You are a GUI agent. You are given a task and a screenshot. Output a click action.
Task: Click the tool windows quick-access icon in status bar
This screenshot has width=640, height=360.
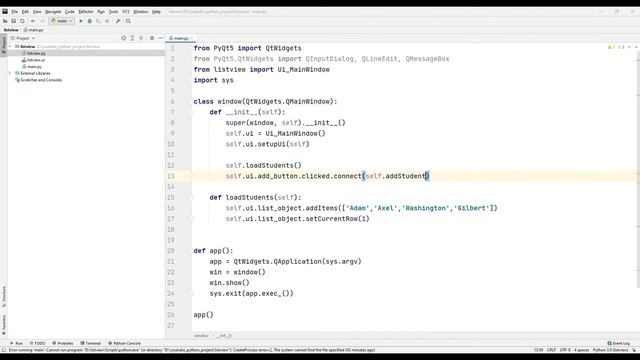point(4,350)
